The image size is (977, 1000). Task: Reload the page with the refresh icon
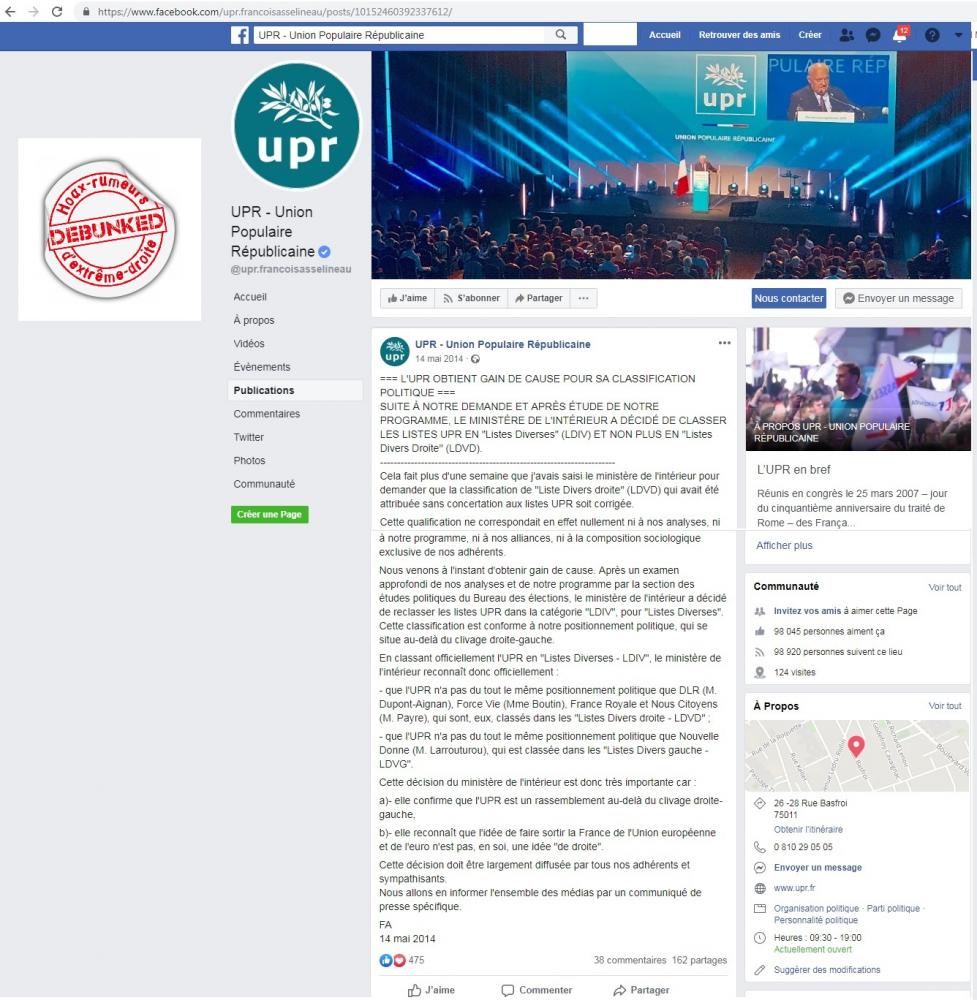(57, 11)
